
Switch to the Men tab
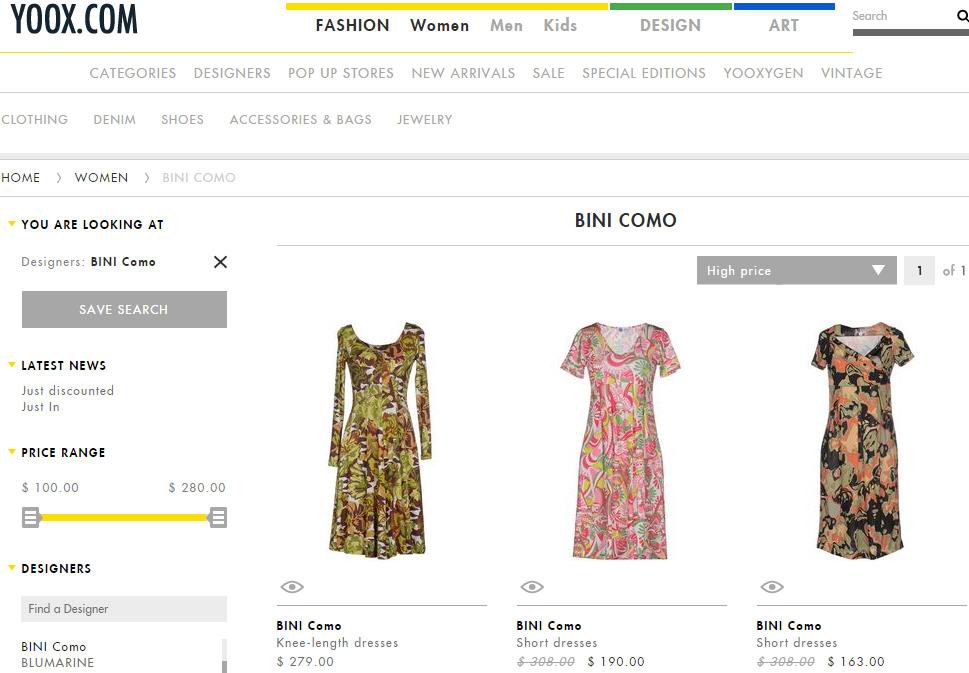506,25
